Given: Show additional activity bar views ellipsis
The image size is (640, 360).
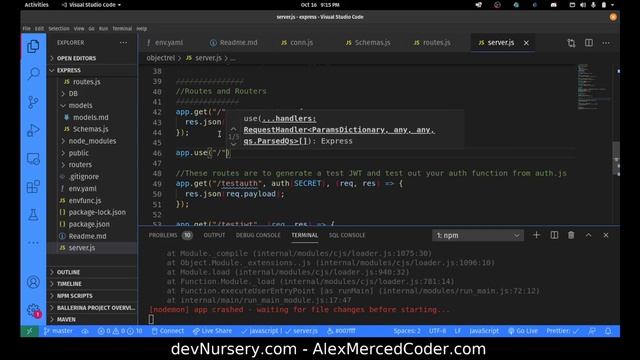Looking at the screenshot, I should (x=33, y=242).
